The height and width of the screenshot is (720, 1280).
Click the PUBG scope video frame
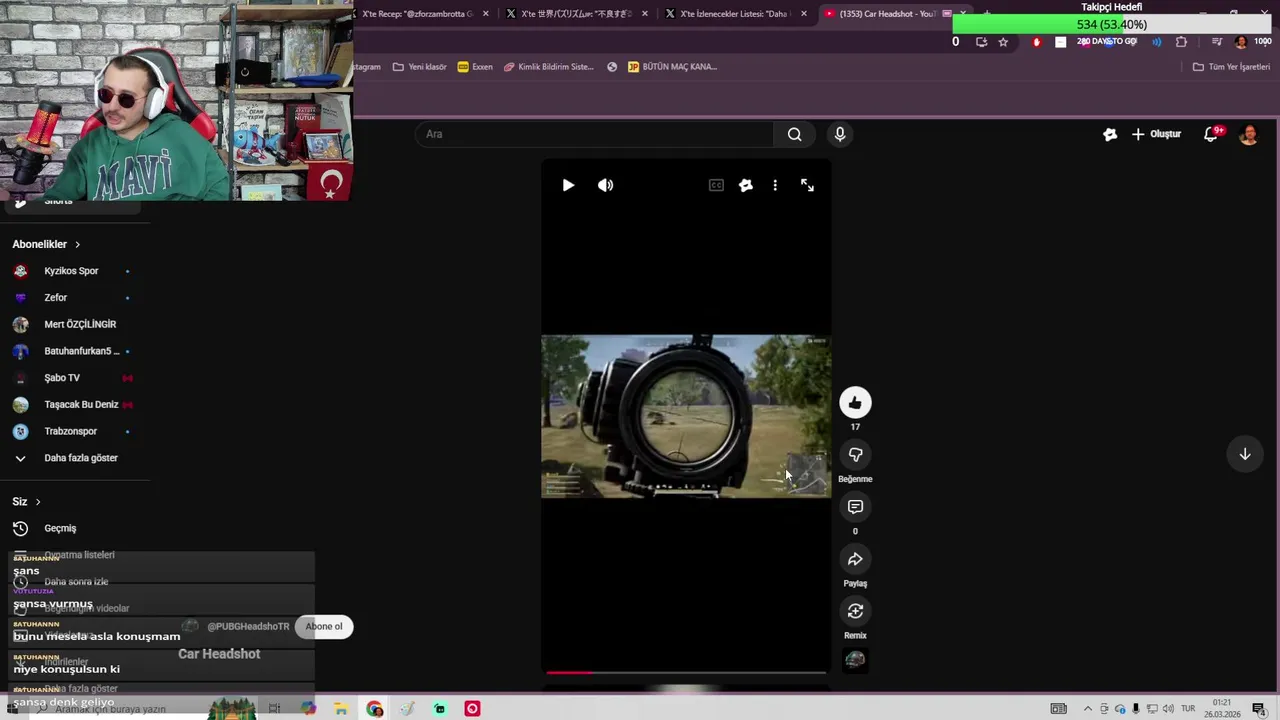pyautogui.click(x=686, y=416)
